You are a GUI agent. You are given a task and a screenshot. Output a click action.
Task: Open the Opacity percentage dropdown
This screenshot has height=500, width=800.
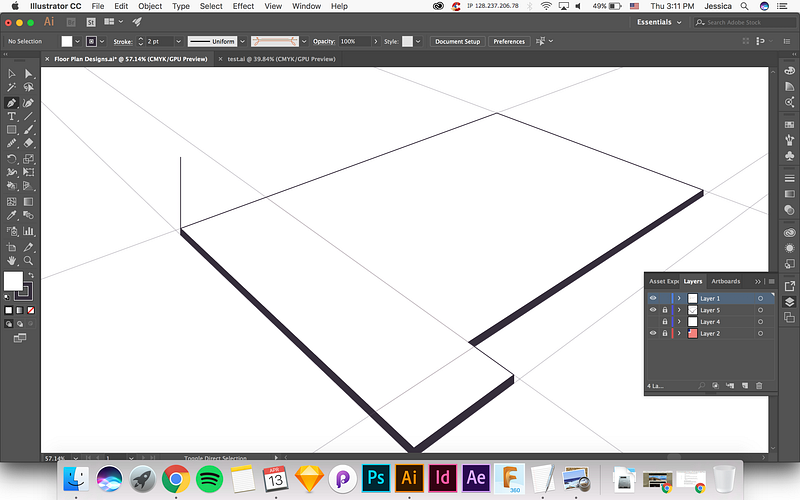(374, 42)
